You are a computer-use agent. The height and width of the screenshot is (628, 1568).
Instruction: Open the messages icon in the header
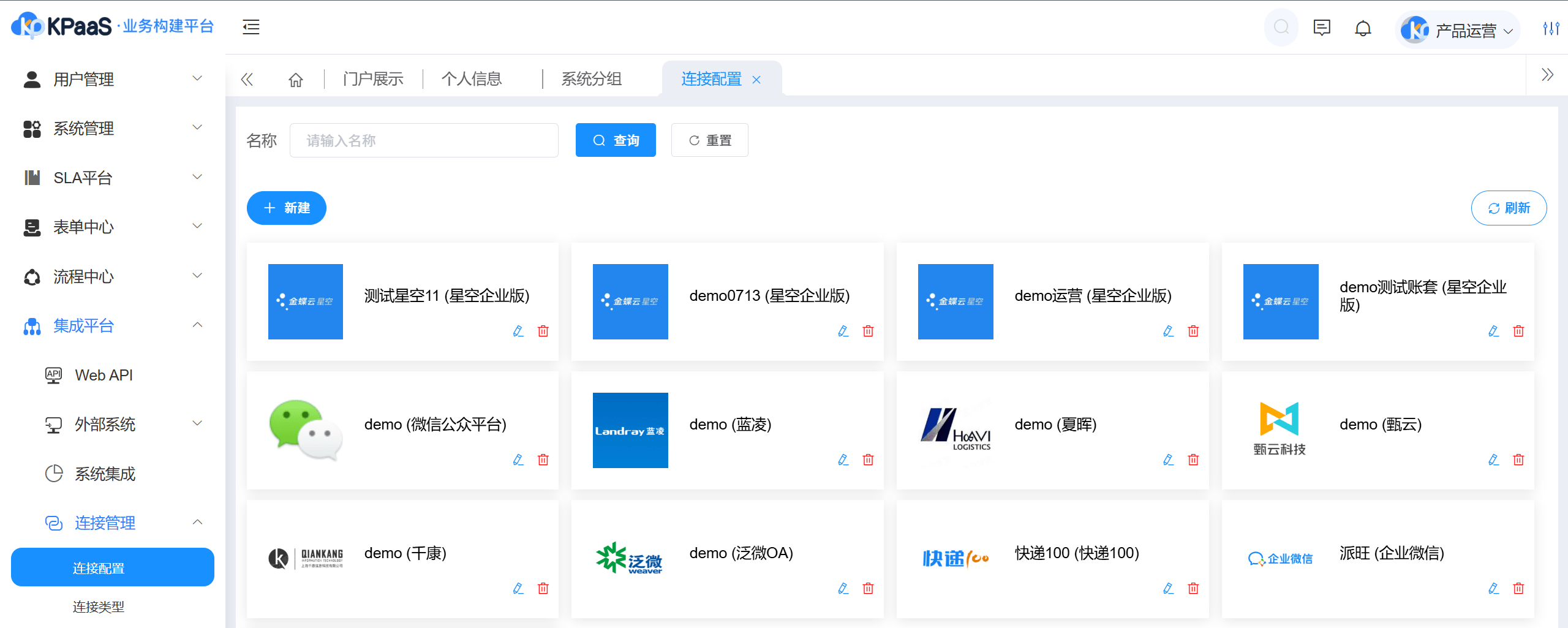[x=1322, y=28]
